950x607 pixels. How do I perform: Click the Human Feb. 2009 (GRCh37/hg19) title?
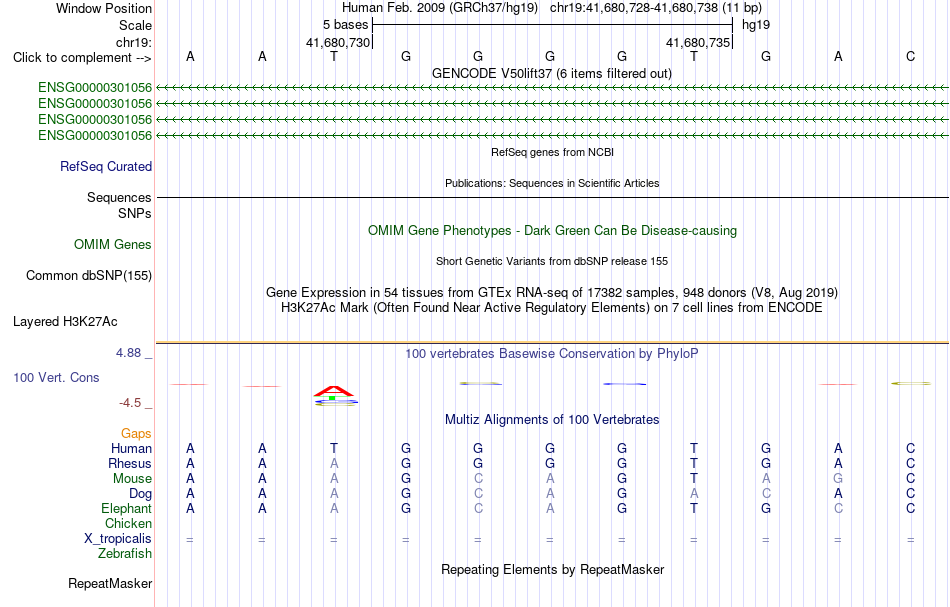[x=440, y=8]
